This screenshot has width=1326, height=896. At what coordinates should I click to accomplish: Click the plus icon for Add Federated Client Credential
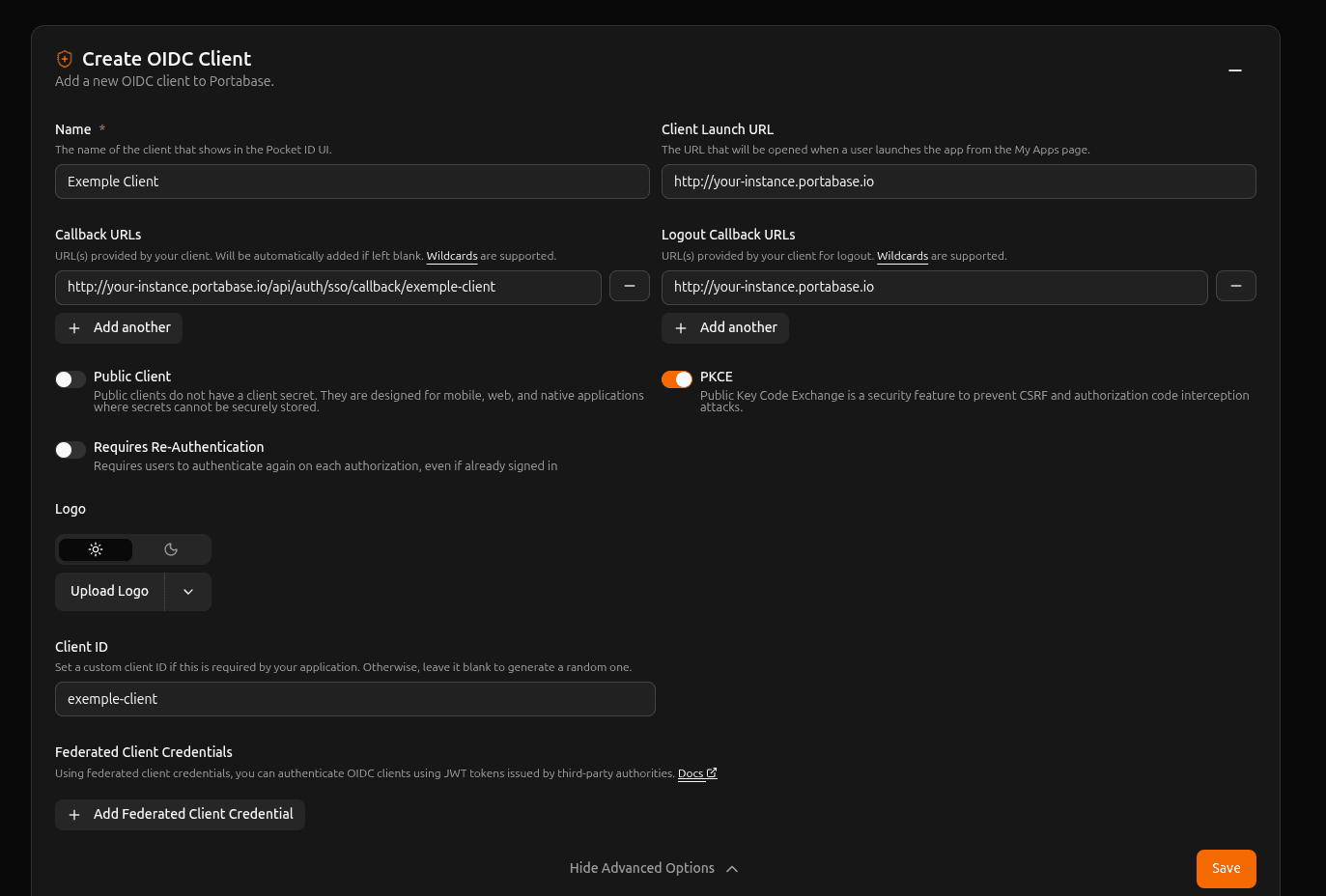click(74, 814)
